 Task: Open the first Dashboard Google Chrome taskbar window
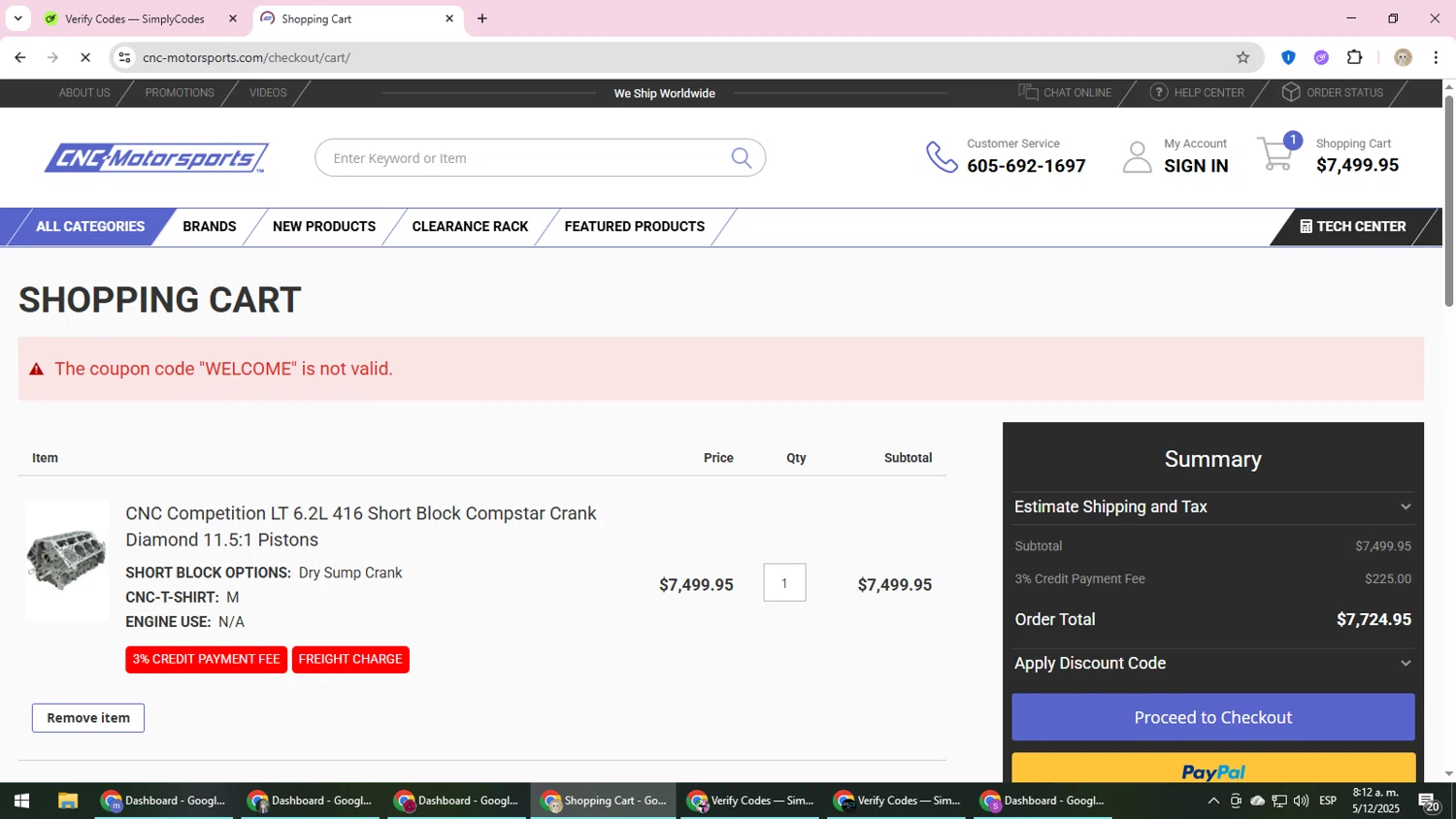164,801
